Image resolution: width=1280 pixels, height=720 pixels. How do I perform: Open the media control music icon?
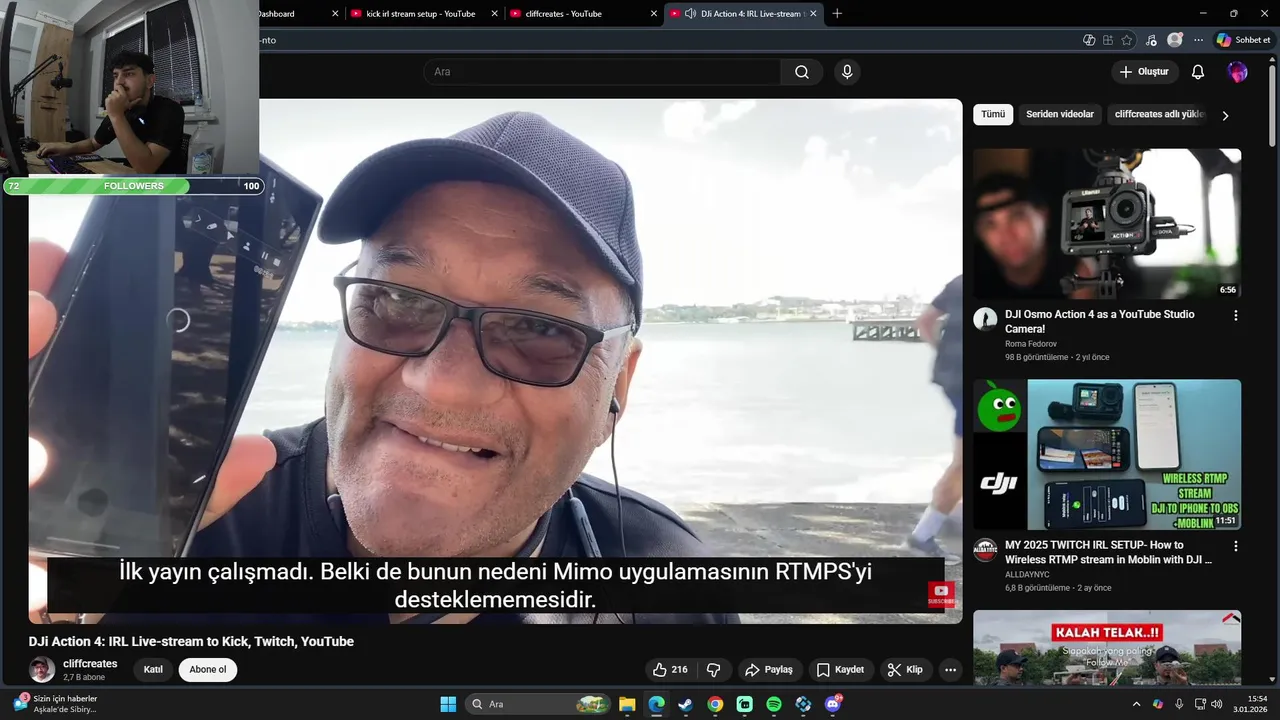coord(1152,40)
